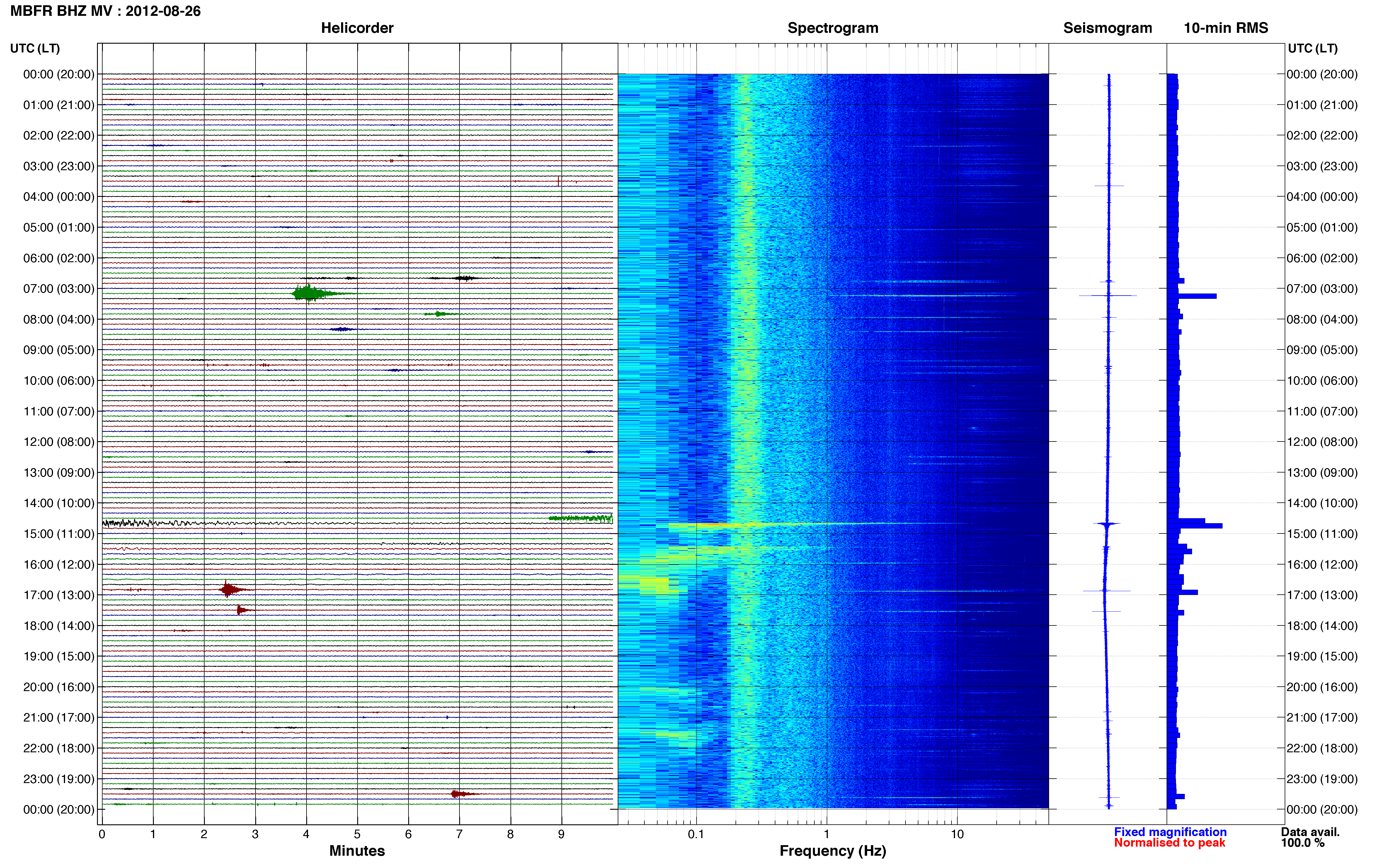
Task: Click the yellow low-frequency spectrogram patch before 17:00
Action: pos(654,586)
